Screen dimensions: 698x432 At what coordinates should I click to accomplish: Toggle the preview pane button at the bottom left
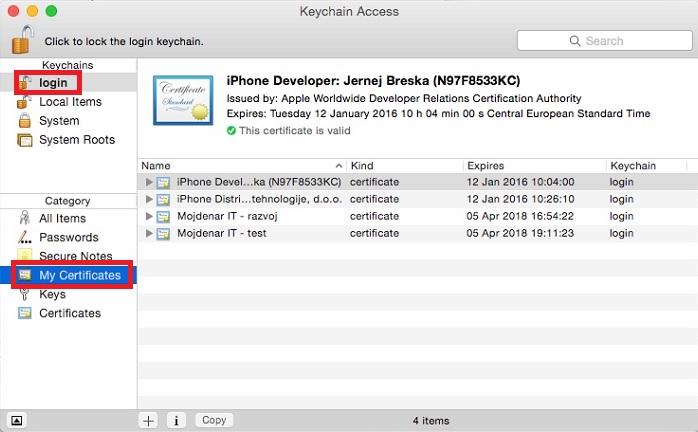[x=16, y=420]
